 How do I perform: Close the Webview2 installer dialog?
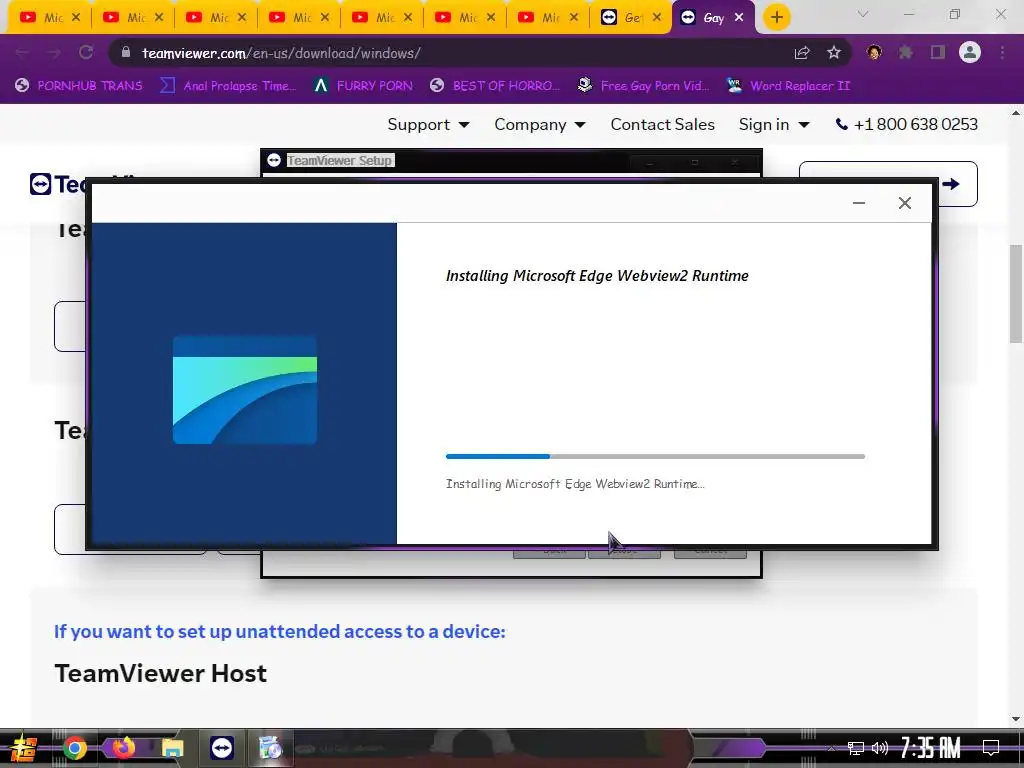[904, 203]
